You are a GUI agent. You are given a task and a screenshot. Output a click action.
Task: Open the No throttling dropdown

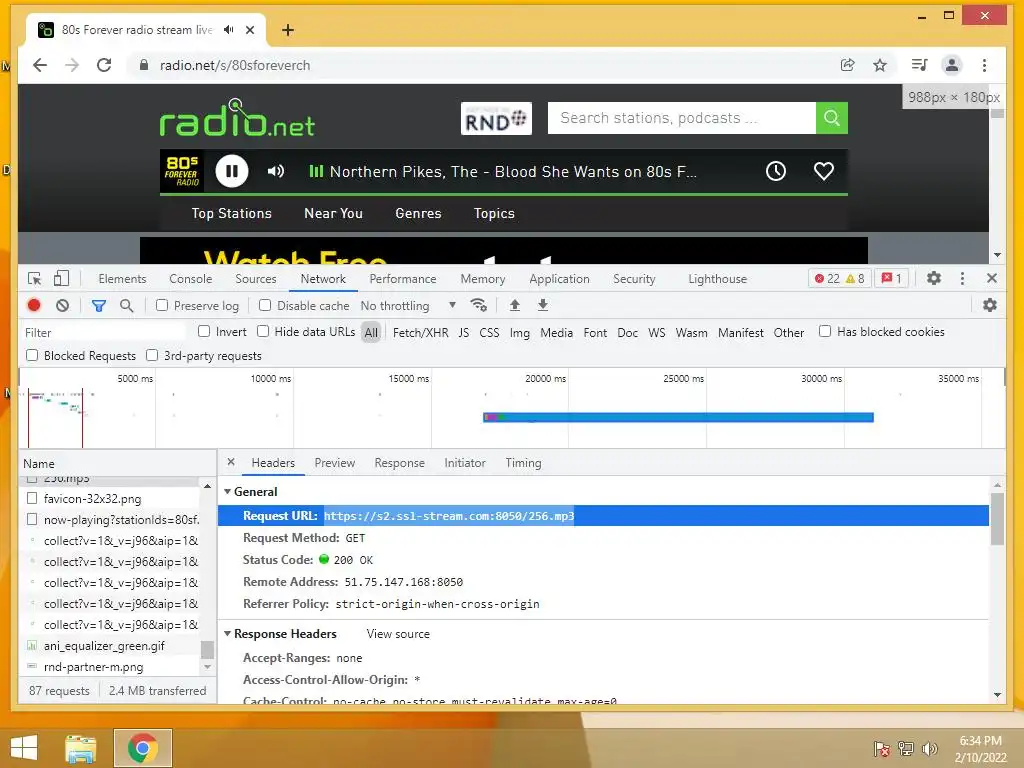[x=408, y=306]
